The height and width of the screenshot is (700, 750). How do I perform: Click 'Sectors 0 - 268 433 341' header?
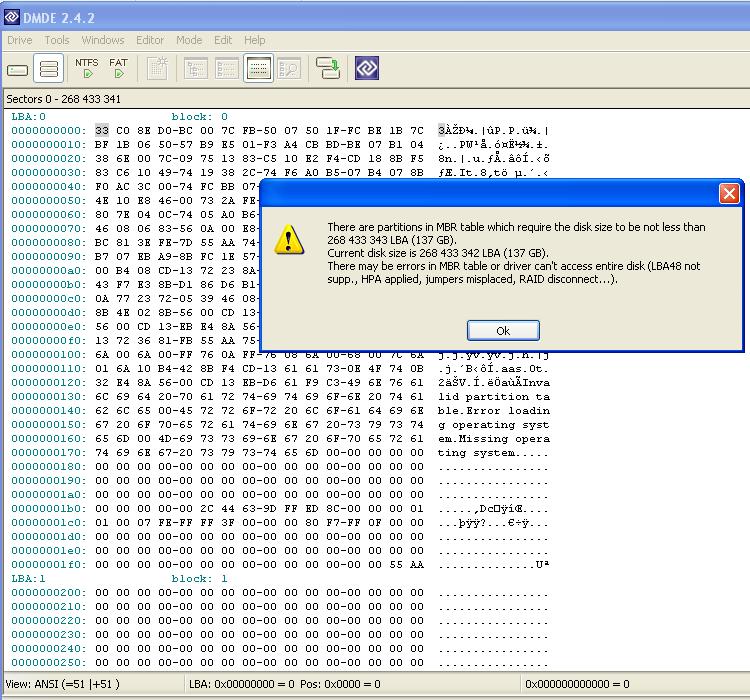[x=64, y=99]
